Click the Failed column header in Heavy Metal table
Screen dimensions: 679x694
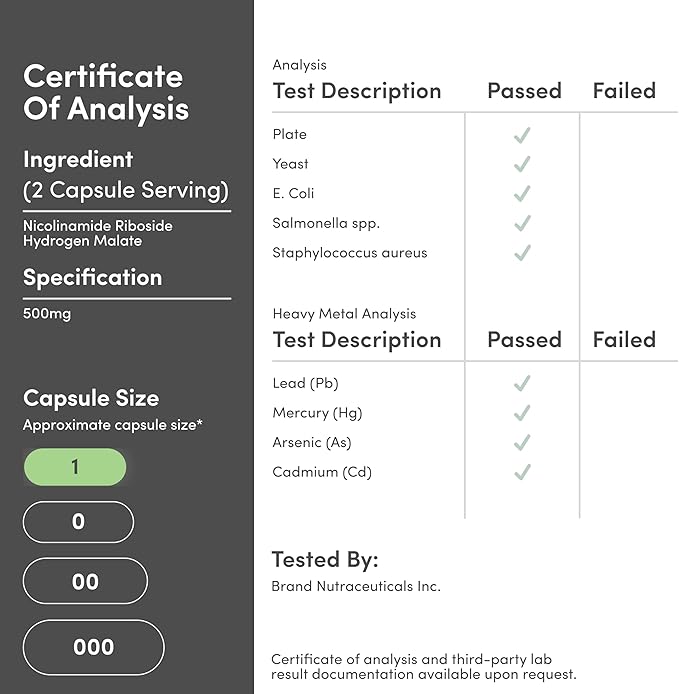coord(624,340)
